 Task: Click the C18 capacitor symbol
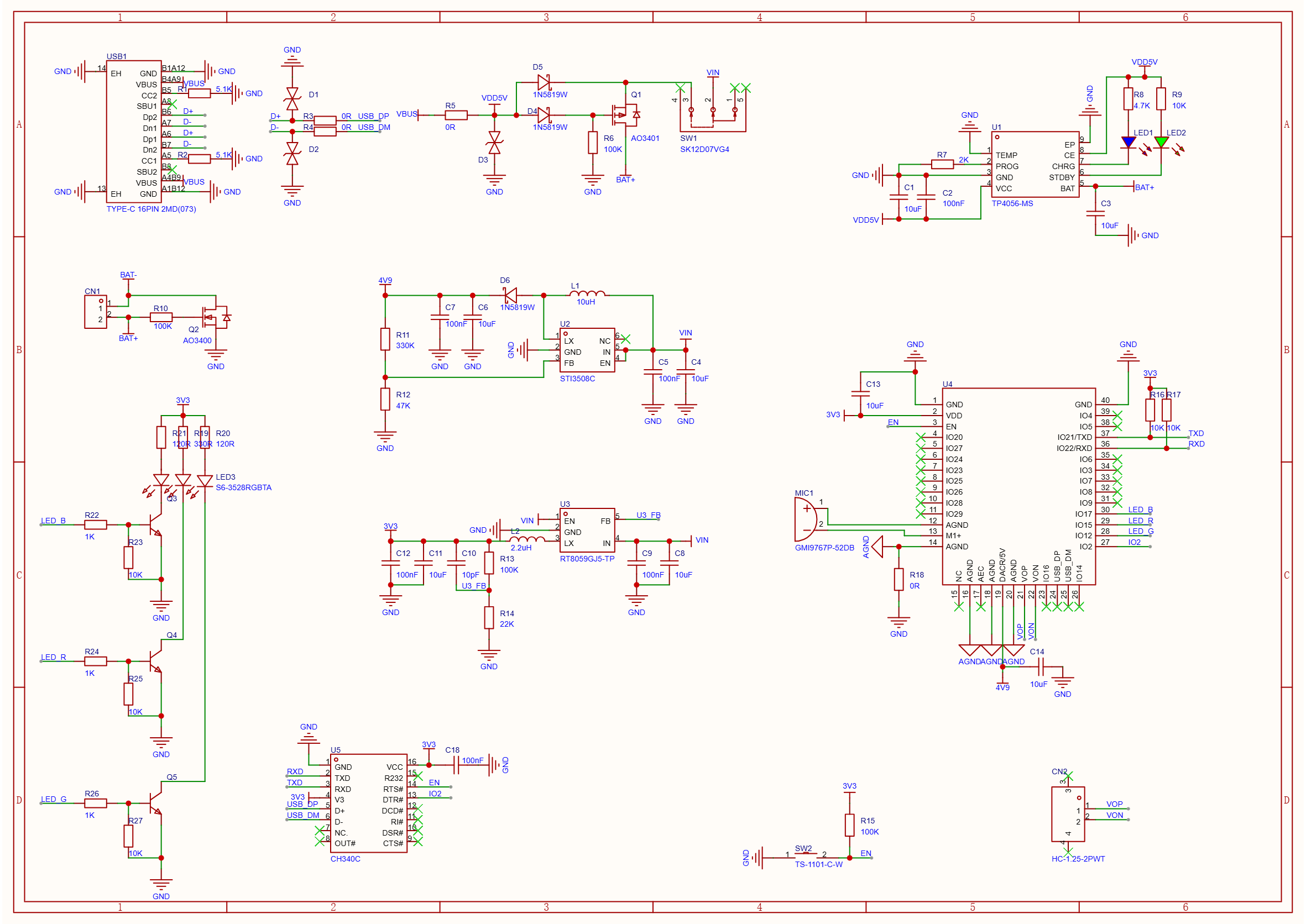[457, 765]
